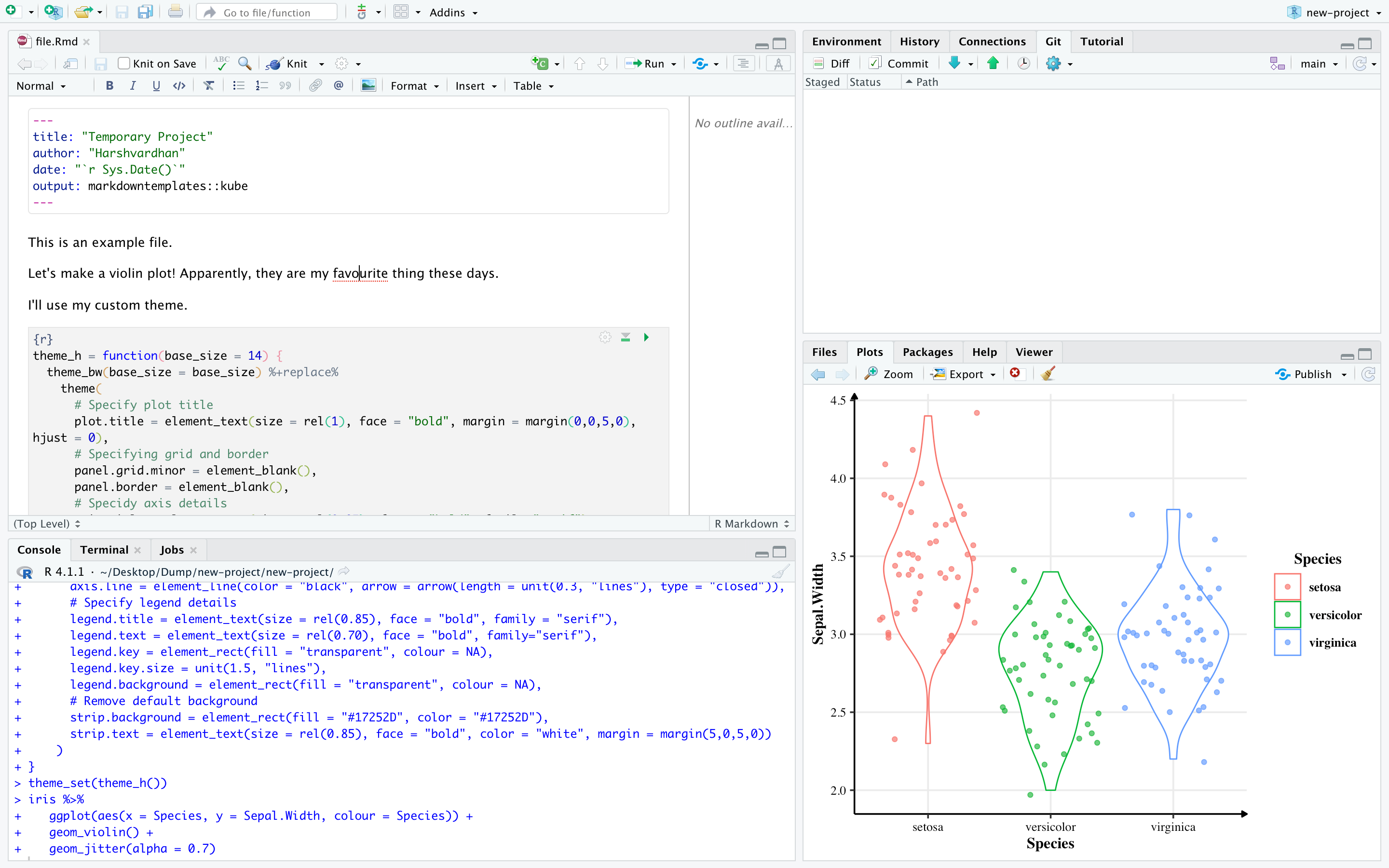The height and width of the screenshot is (868, 1389).
Task: Click the clear all plots broom icon
Action: (x=1048, y=374)
